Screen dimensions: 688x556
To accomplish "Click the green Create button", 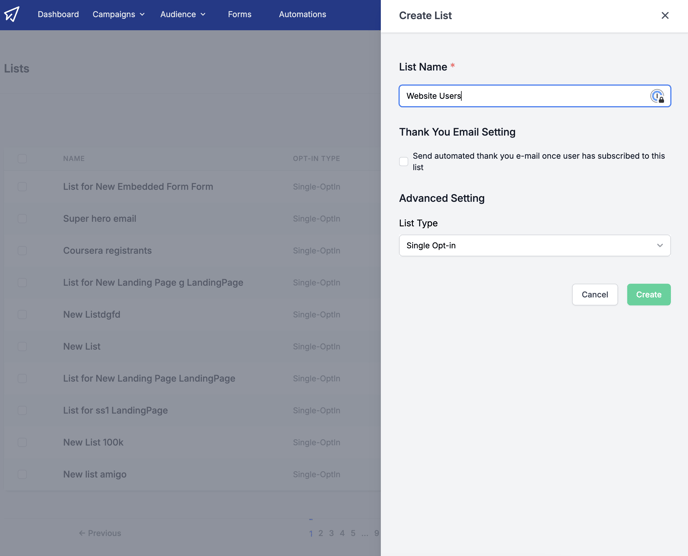I will tap(649, 294).
